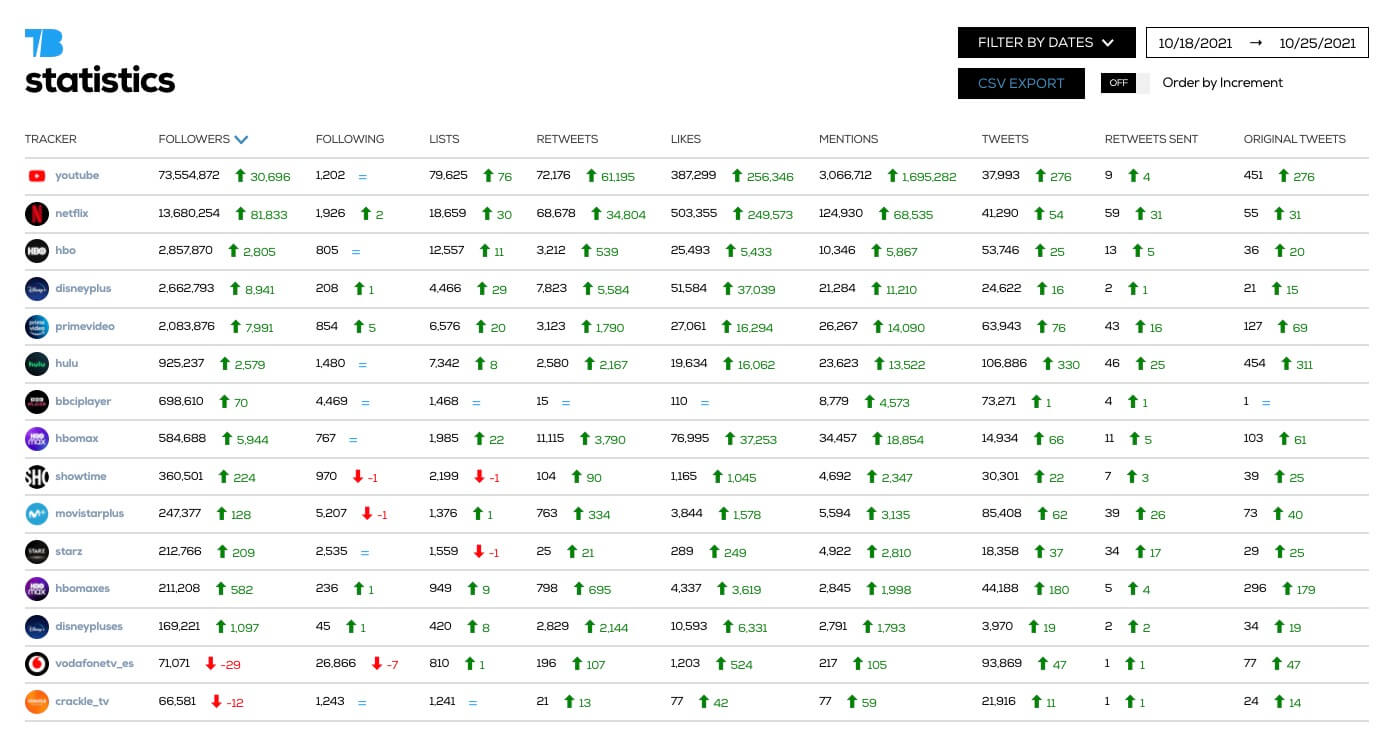Image resolution: width=1388 pixels, height=750 pixels.
Task: Click the primevideo logo icon
Action: pos(37,327)
